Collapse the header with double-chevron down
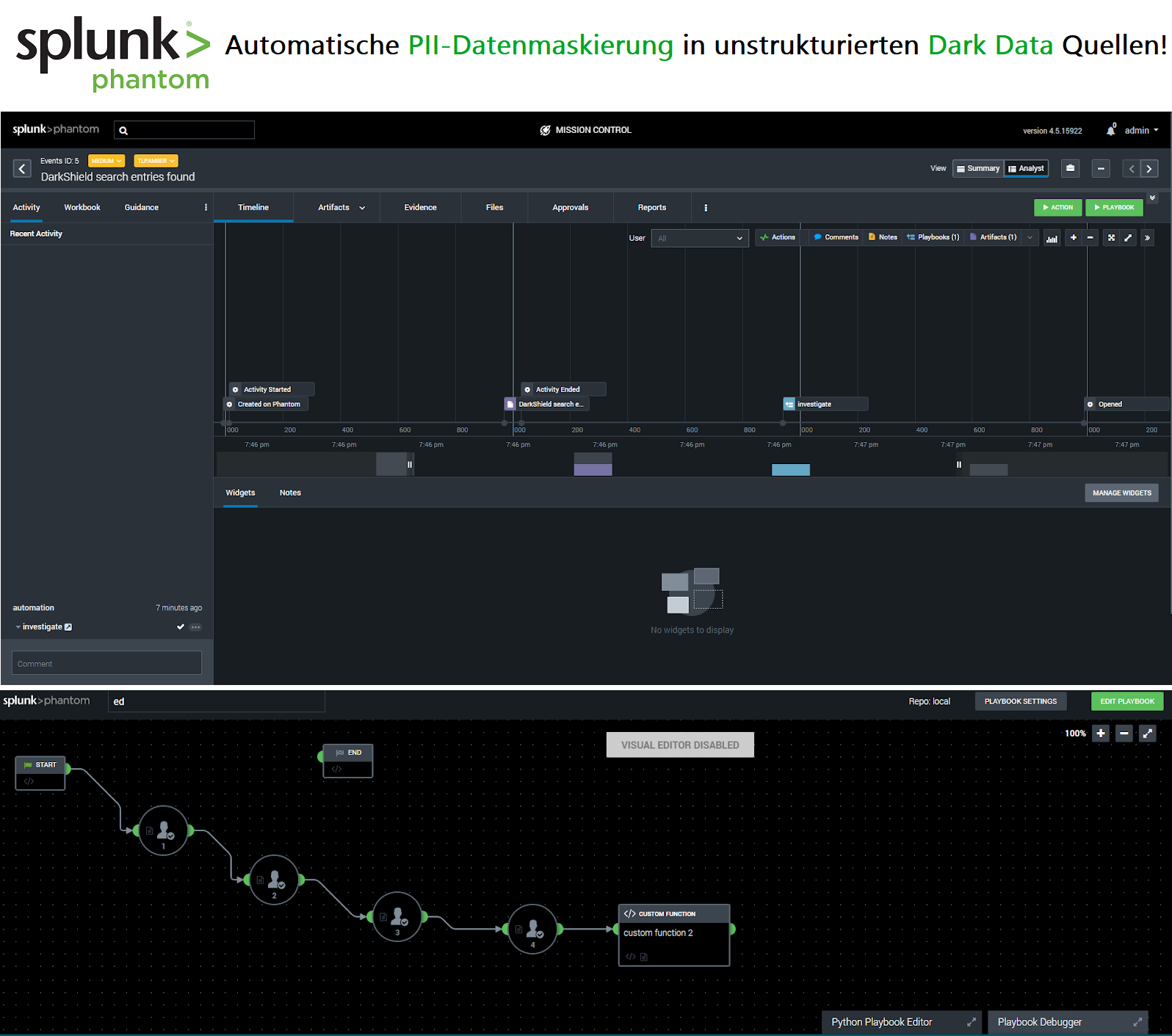Image resolution: width=1172 pixels, height=1036 pixels. click(x=1152, y=198)
